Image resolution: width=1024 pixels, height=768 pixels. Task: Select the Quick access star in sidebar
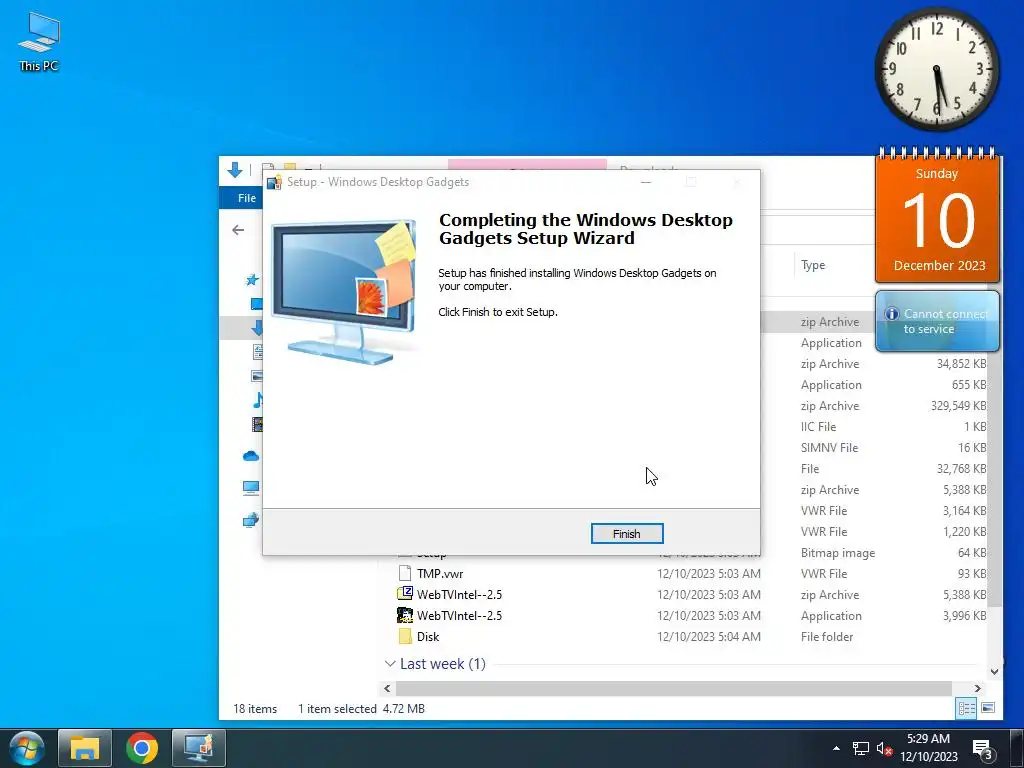(x=251, y=280)
